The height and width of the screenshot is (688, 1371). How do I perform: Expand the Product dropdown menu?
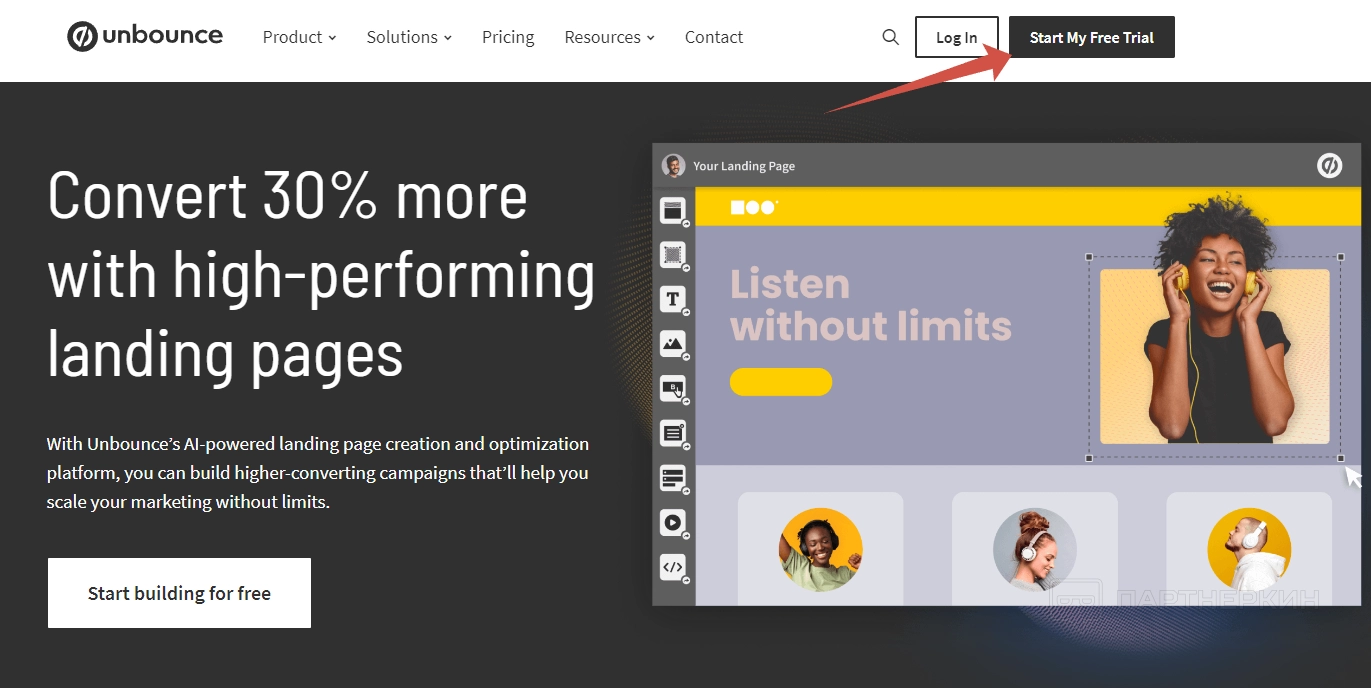click(x=299, y=37)
